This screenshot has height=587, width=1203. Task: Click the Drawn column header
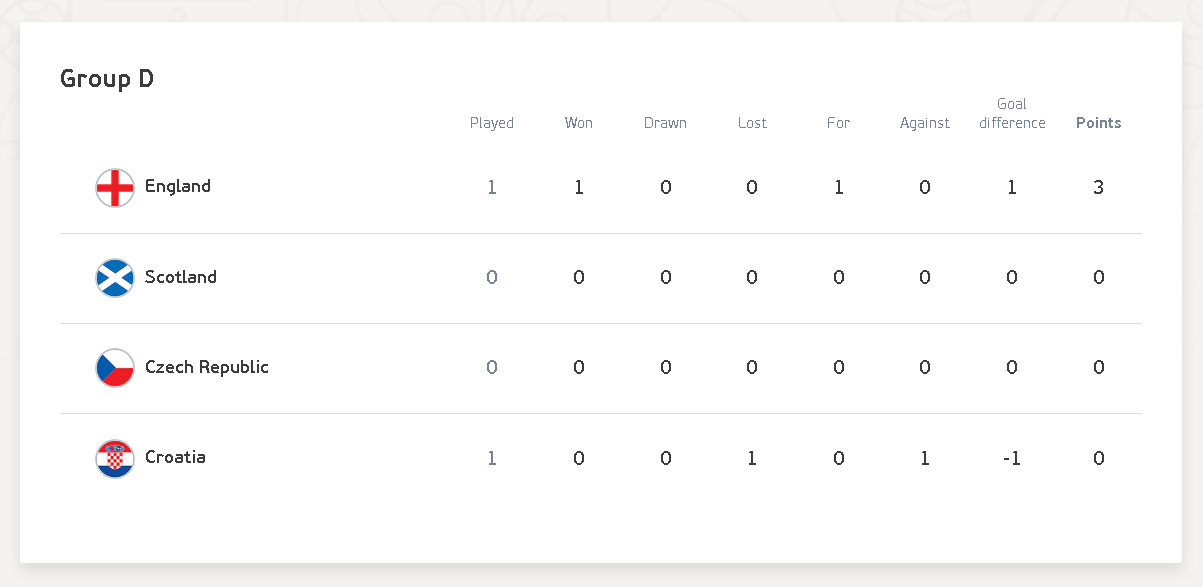[x=665, y=123]
